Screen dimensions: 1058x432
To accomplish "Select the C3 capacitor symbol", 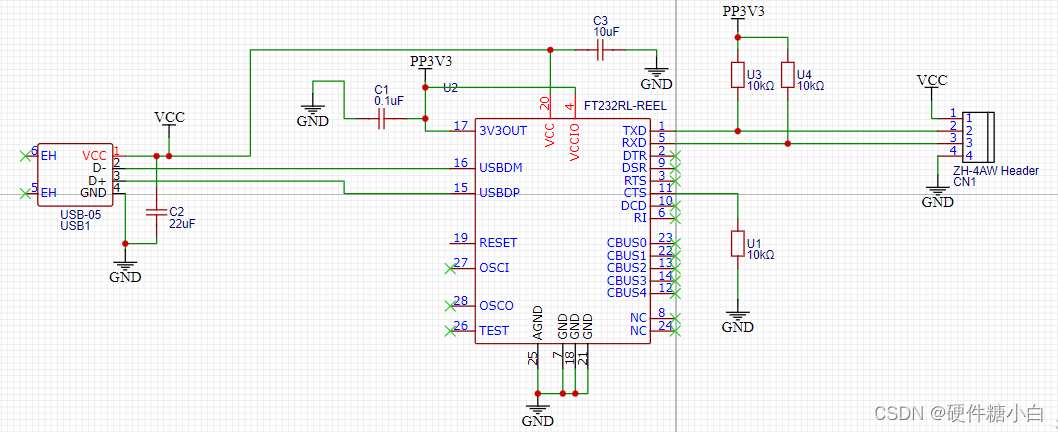I will pyautogui.click(x=600, y=50).
